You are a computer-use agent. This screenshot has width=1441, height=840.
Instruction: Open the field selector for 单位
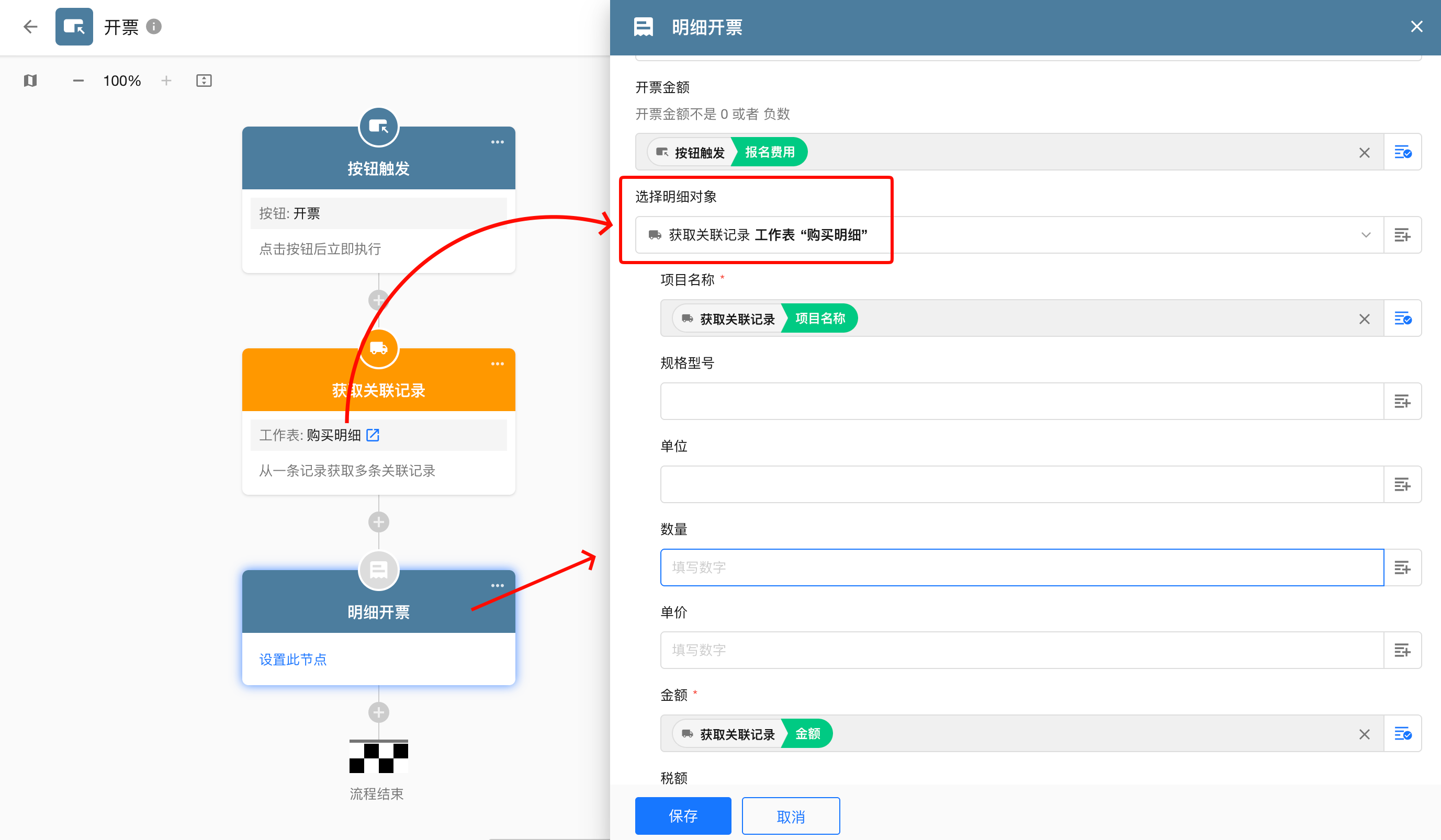(x=1402, y=484)
